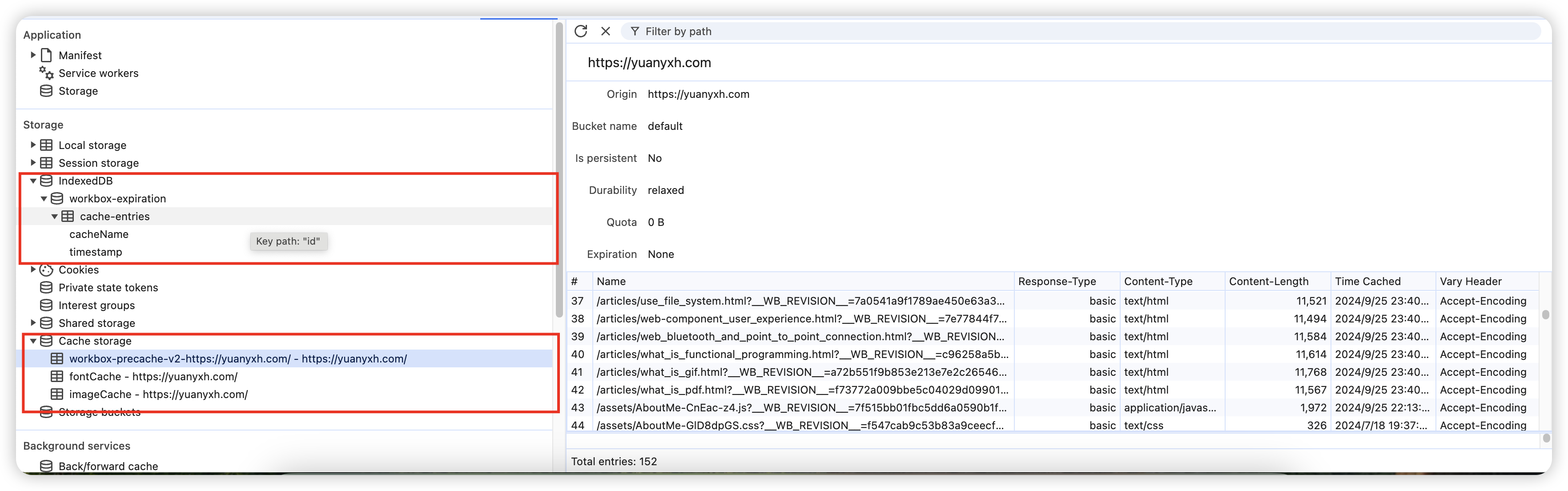Click the fontCache table icon
1568x491 pixels.
click(x=56, y=377)
